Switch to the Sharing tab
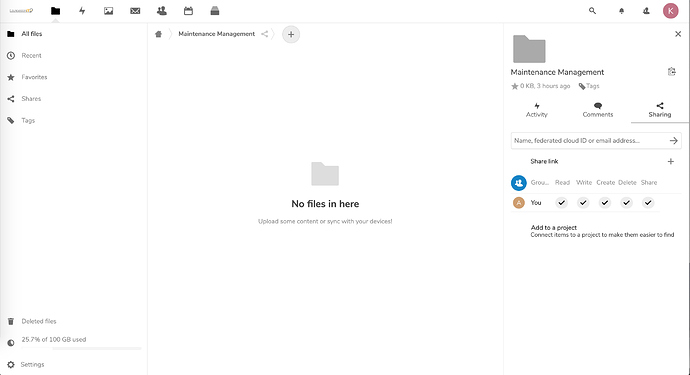 (x=660, y=110)
